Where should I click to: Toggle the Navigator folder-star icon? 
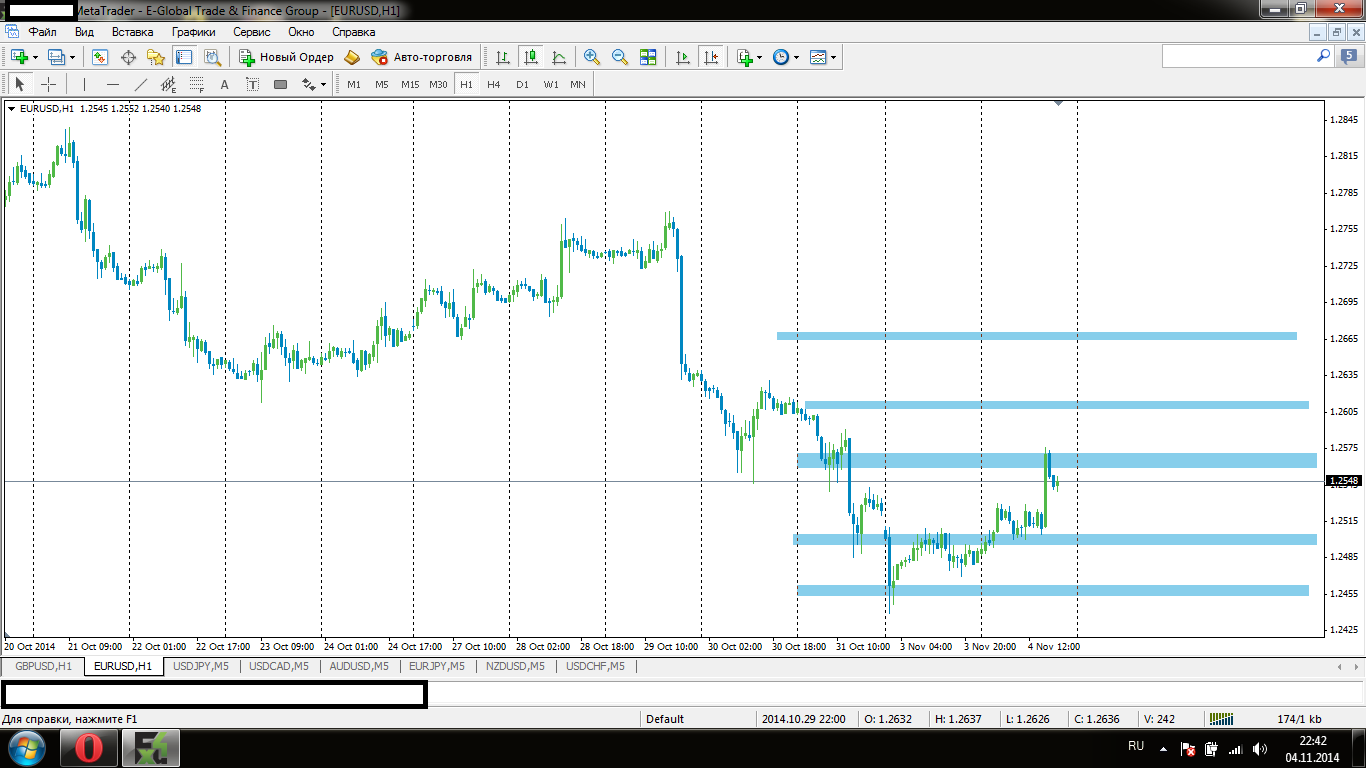click(x=156, y=57)
